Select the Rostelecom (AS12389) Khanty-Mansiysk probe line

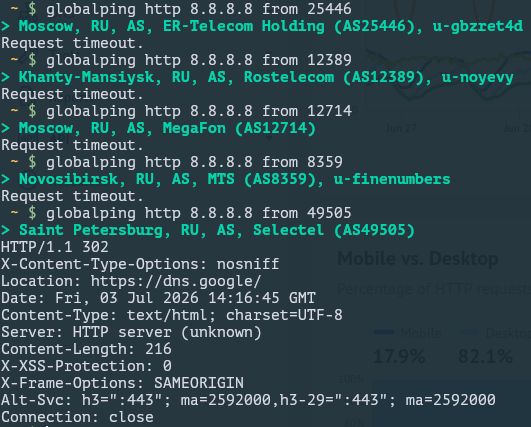point(257,77)
